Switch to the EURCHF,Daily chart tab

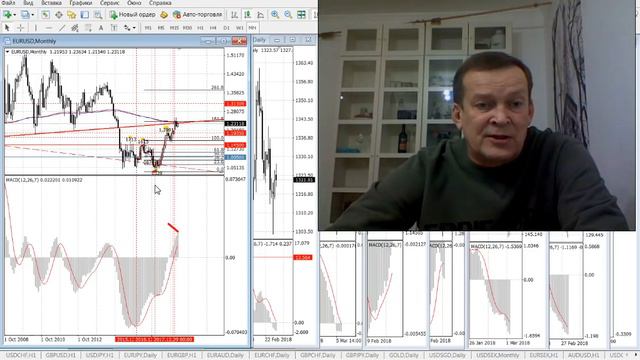pos(271,355)
